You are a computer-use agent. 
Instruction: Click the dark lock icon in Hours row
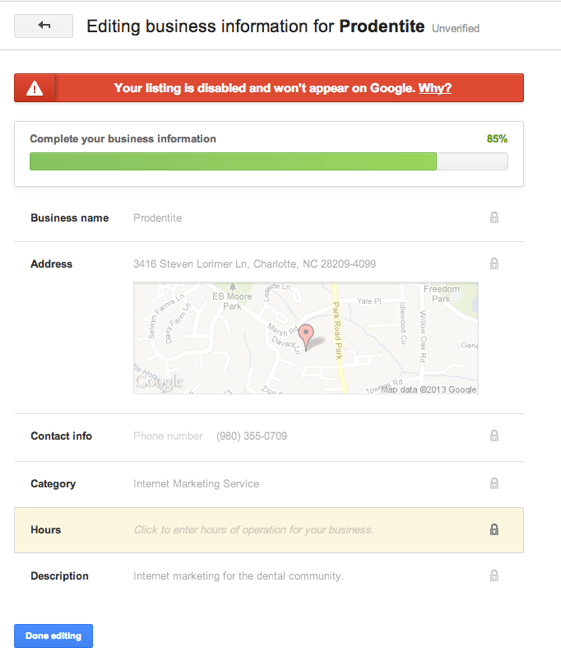494,529
